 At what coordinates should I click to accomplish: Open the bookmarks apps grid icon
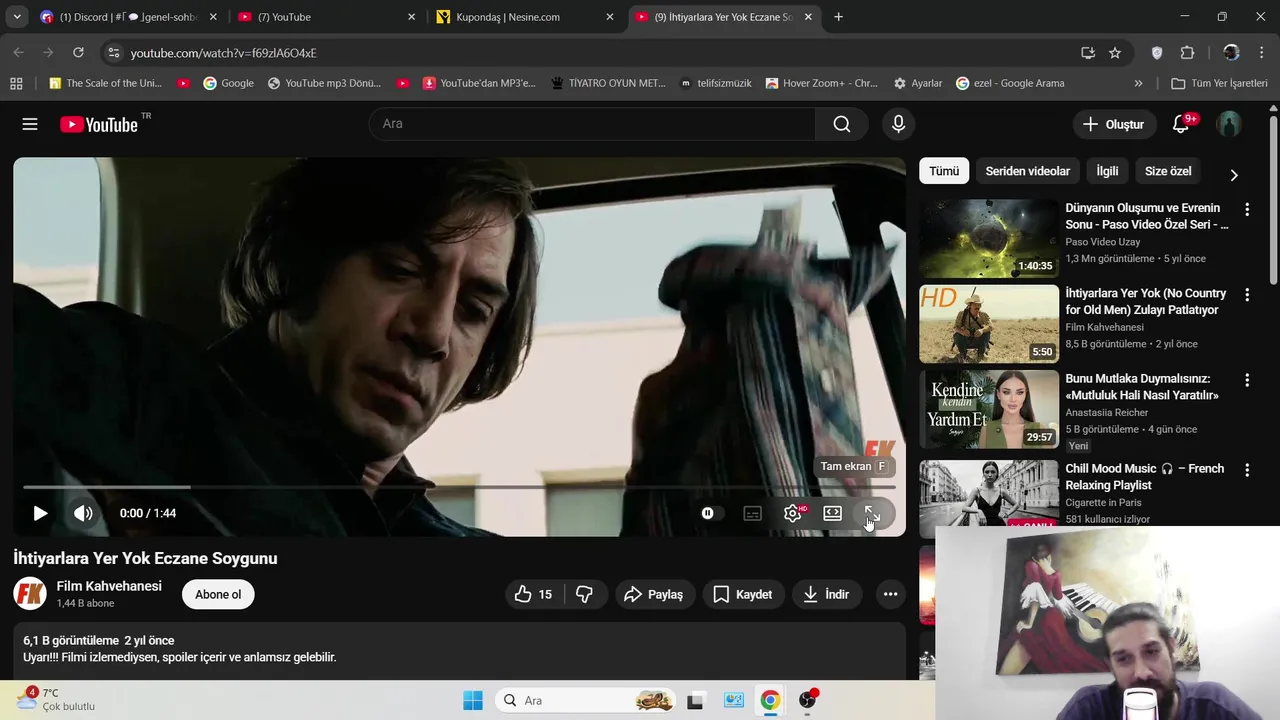16,83
